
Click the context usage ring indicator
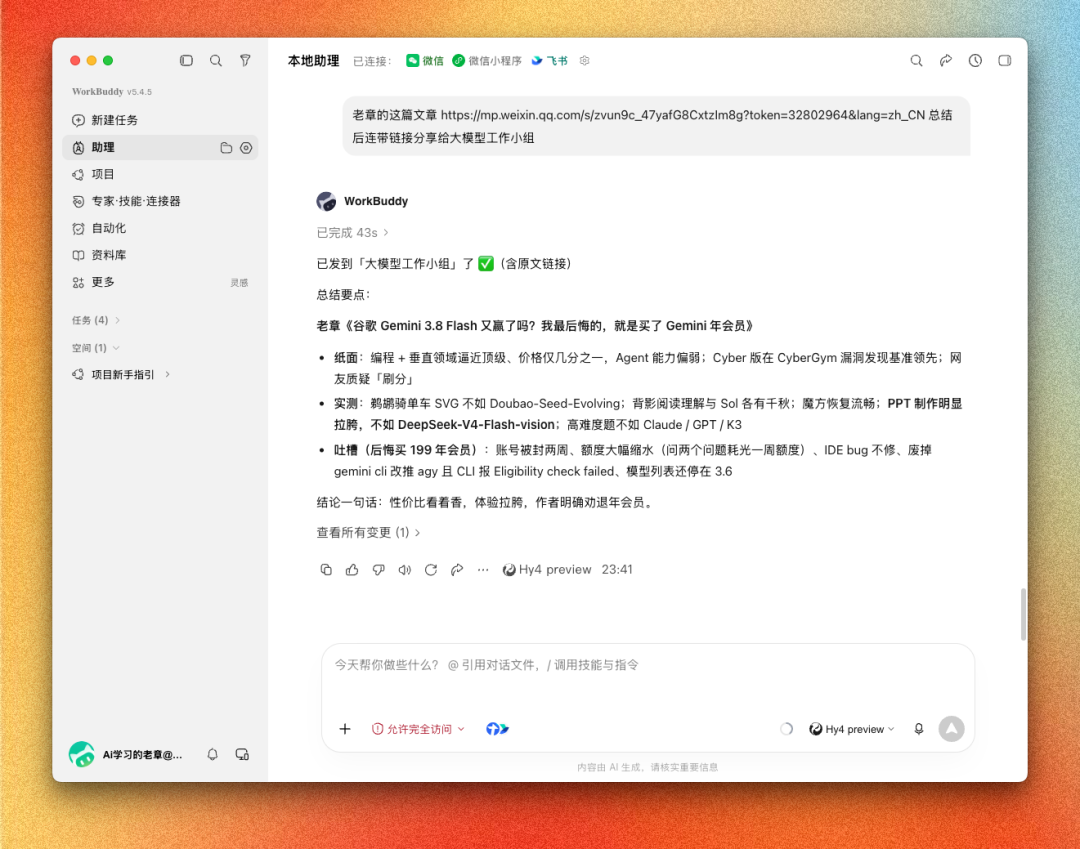click(786, 729)
